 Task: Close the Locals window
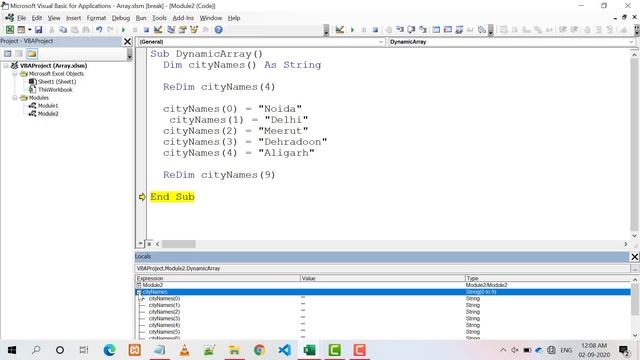click(x=635, y=256)
